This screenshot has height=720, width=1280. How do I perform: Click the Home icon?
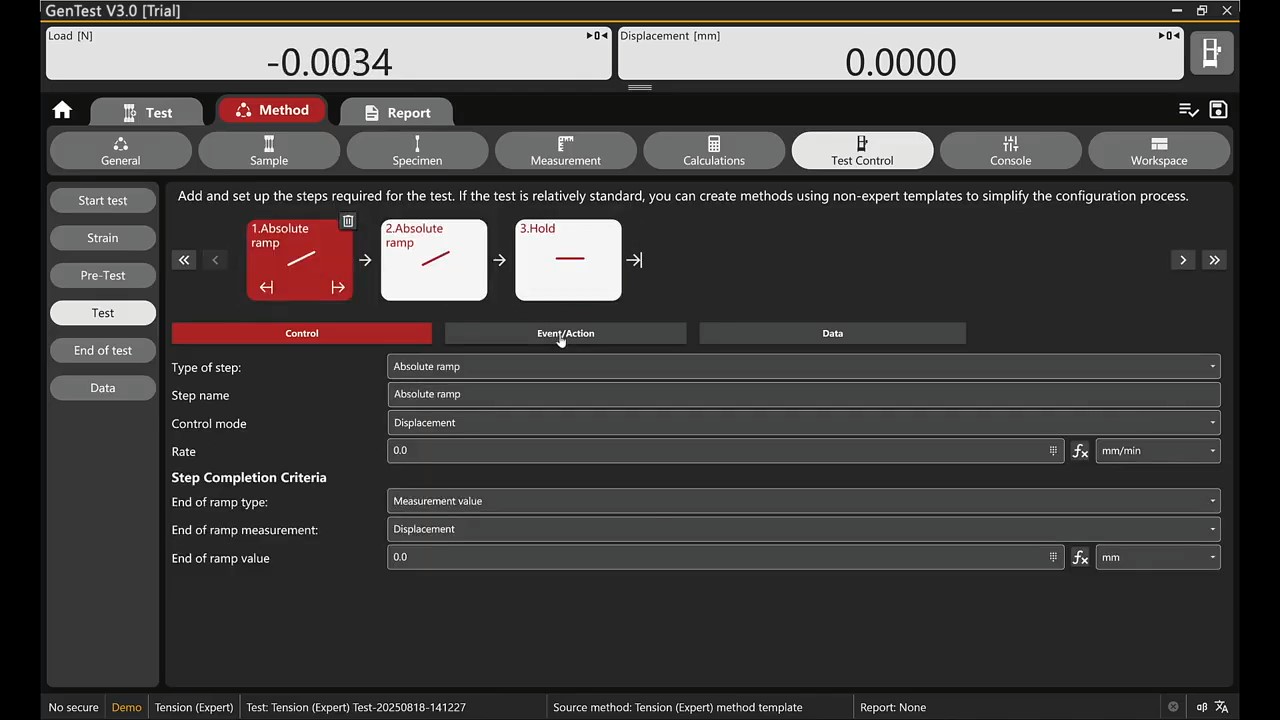click(x=62, y=111)
